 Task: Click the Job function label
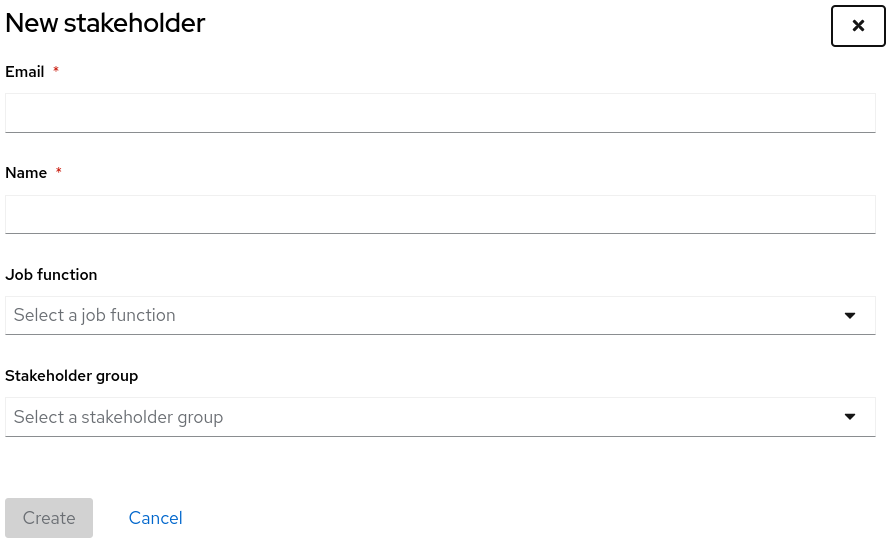coord(51,274)
